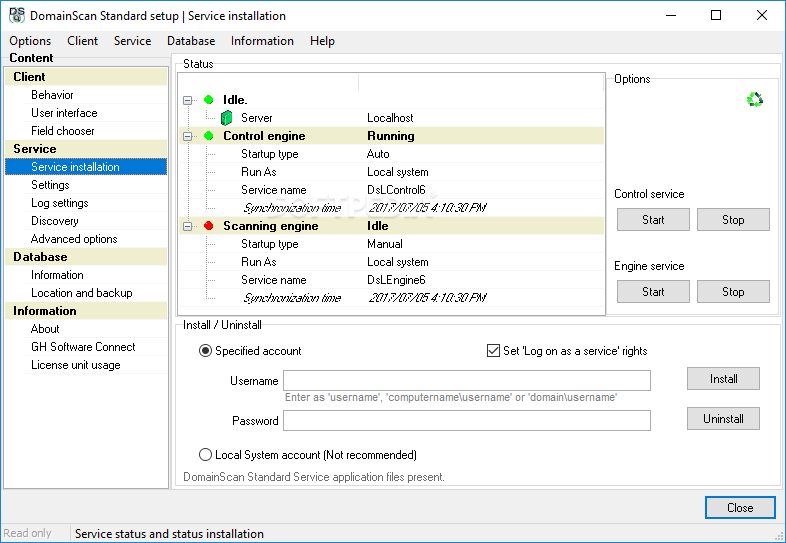Open the About page

[x=45, y=329]
